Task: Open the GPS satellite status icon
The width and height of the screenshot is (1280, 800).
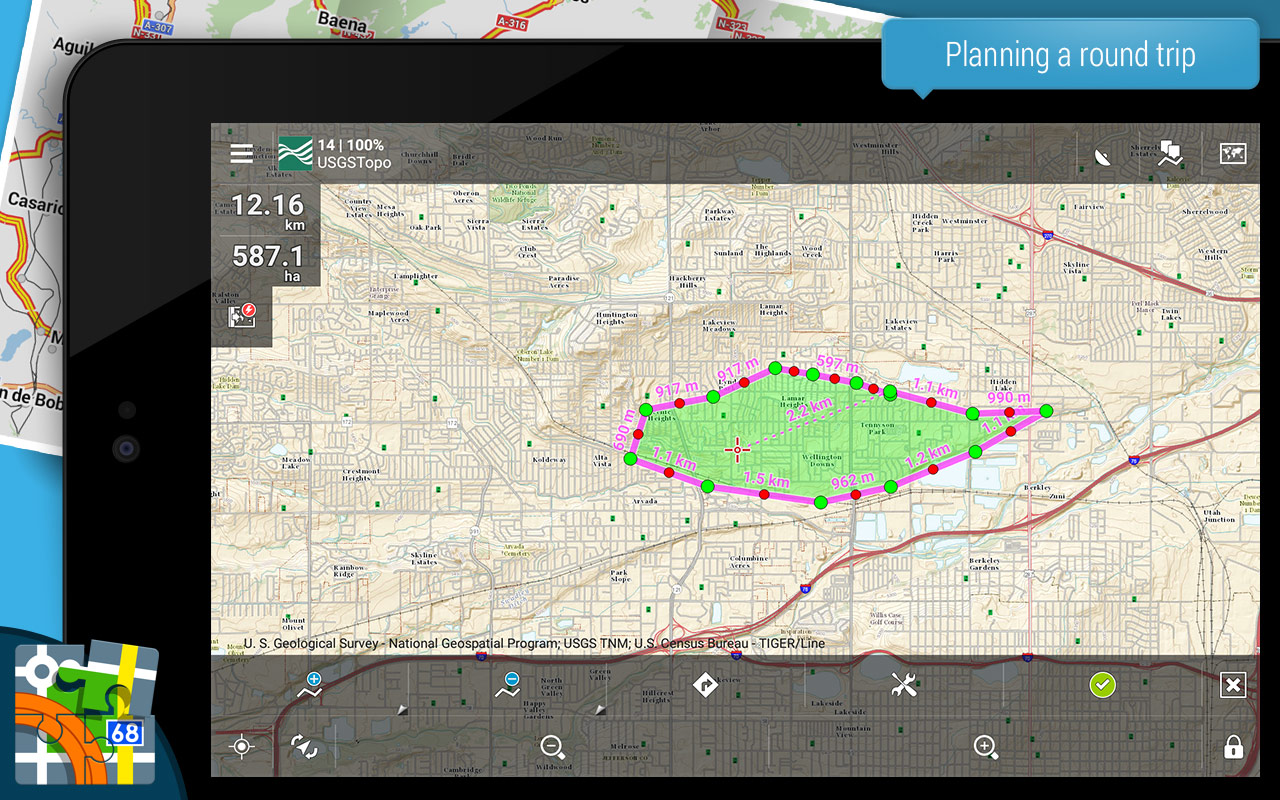Action: pos(1102,155)
